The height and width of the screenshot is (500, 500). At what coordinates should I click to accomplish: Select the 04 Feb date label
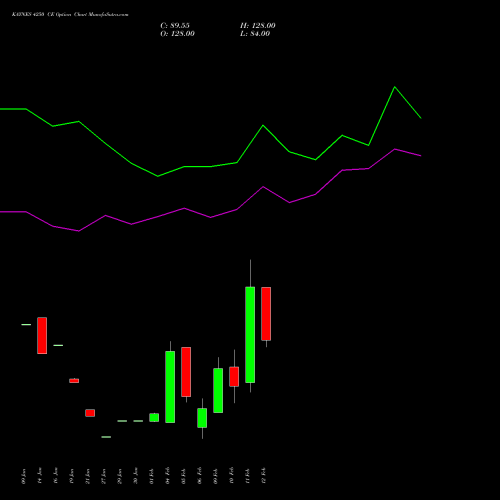pyautogui.click(x=168, y=476)
